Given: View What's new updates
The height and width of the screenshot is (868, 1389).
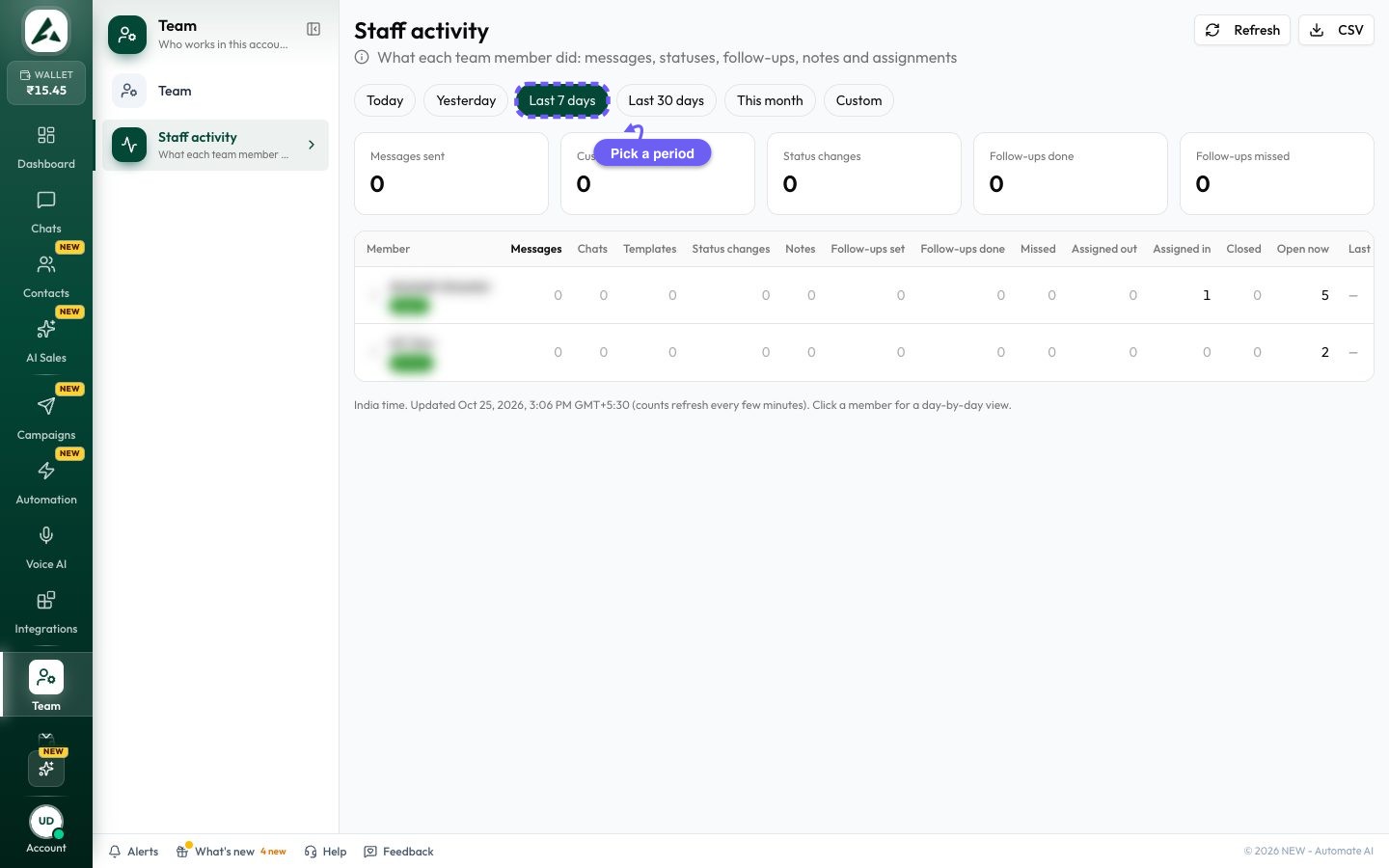Looking at the screenshot, I should [x=231, y=852].
